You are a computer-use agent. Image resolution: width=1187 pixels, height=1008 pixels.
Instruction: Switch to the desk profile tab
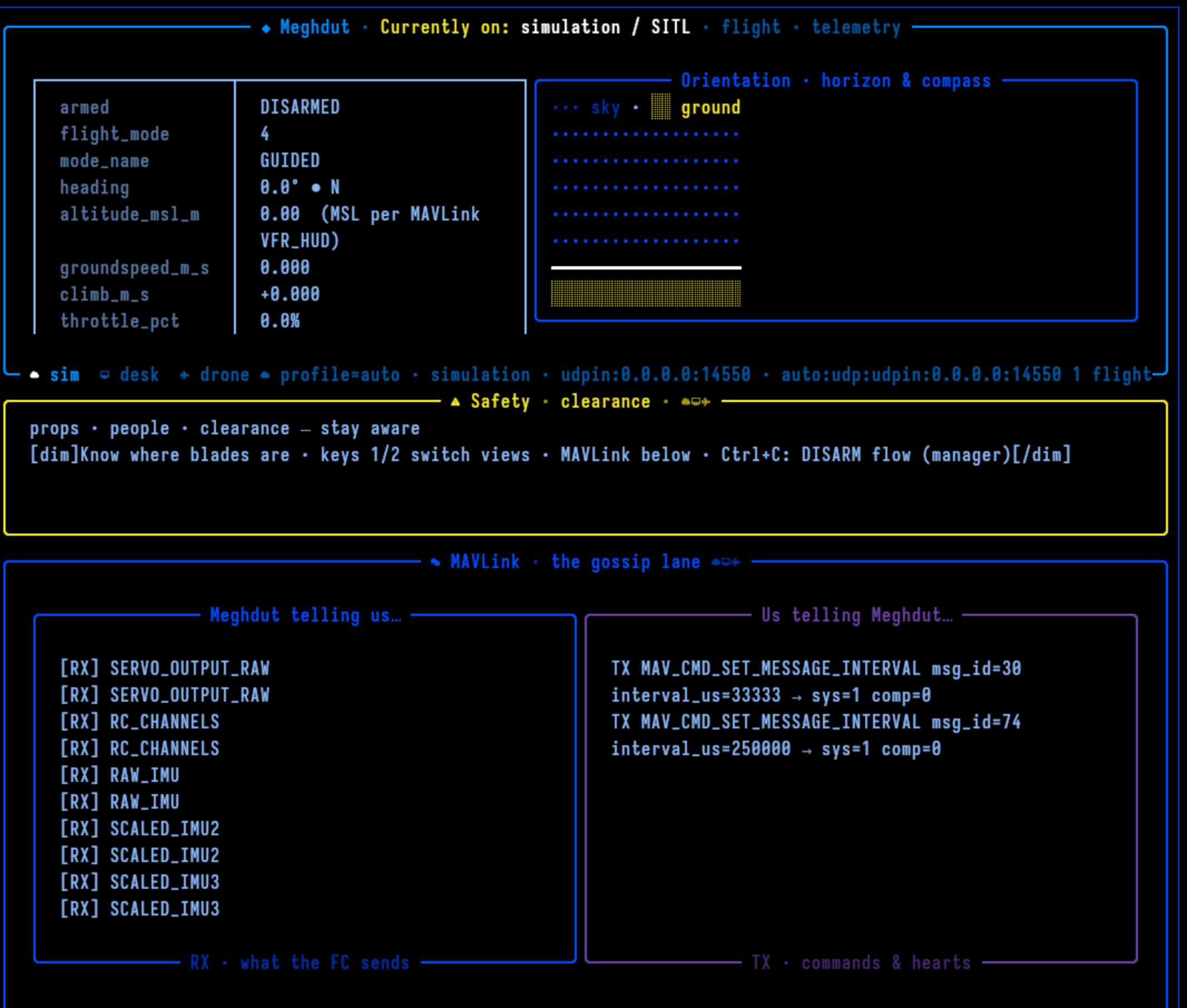(139, 375)
